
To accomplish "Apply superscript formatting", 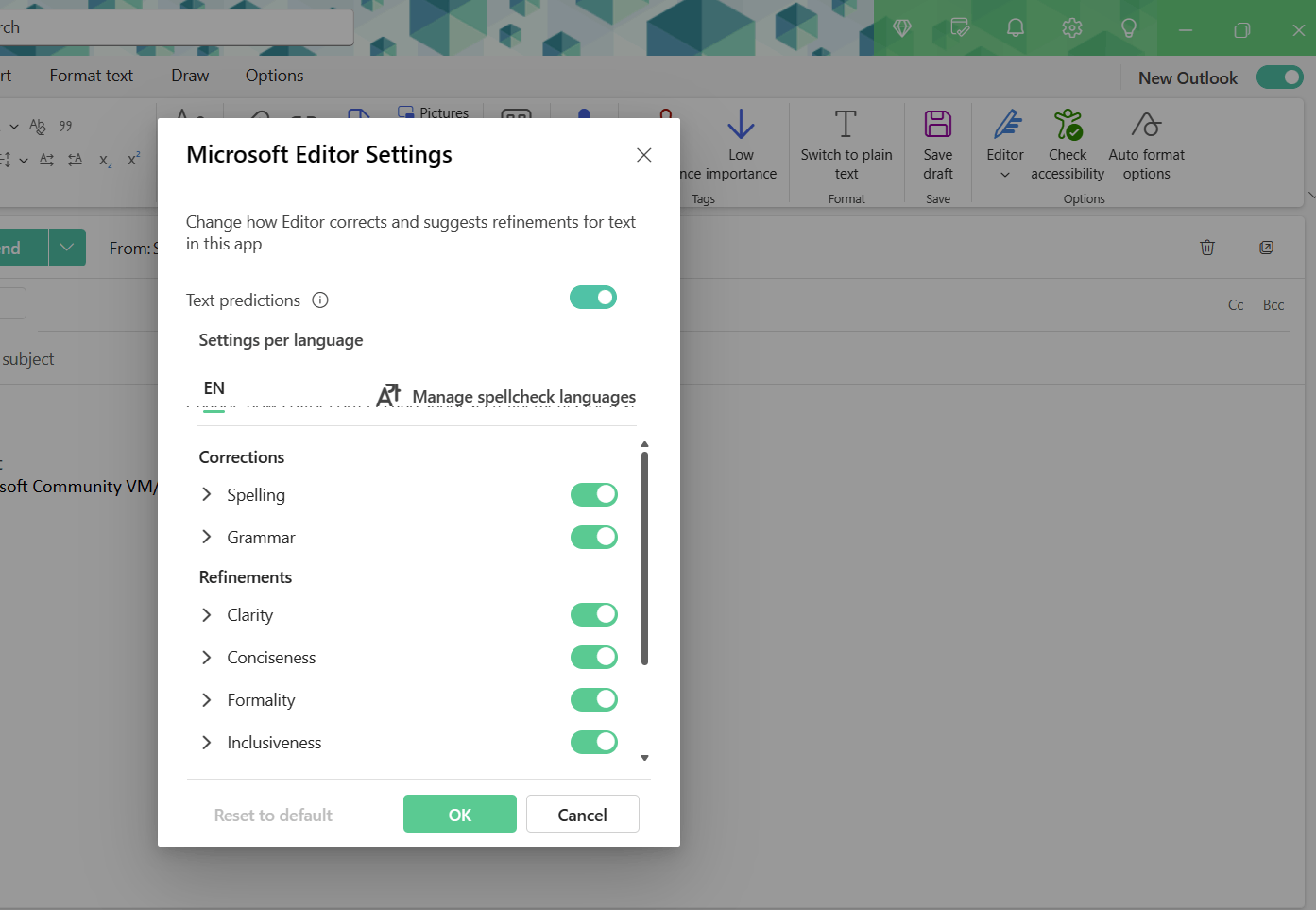I will pos(134,160).
